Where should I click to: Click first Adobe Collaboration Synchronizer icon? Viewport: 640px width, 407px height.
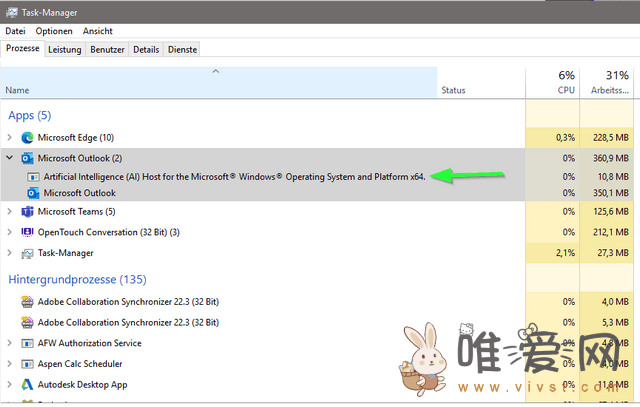pyautogui.click(x=27, y=302)
